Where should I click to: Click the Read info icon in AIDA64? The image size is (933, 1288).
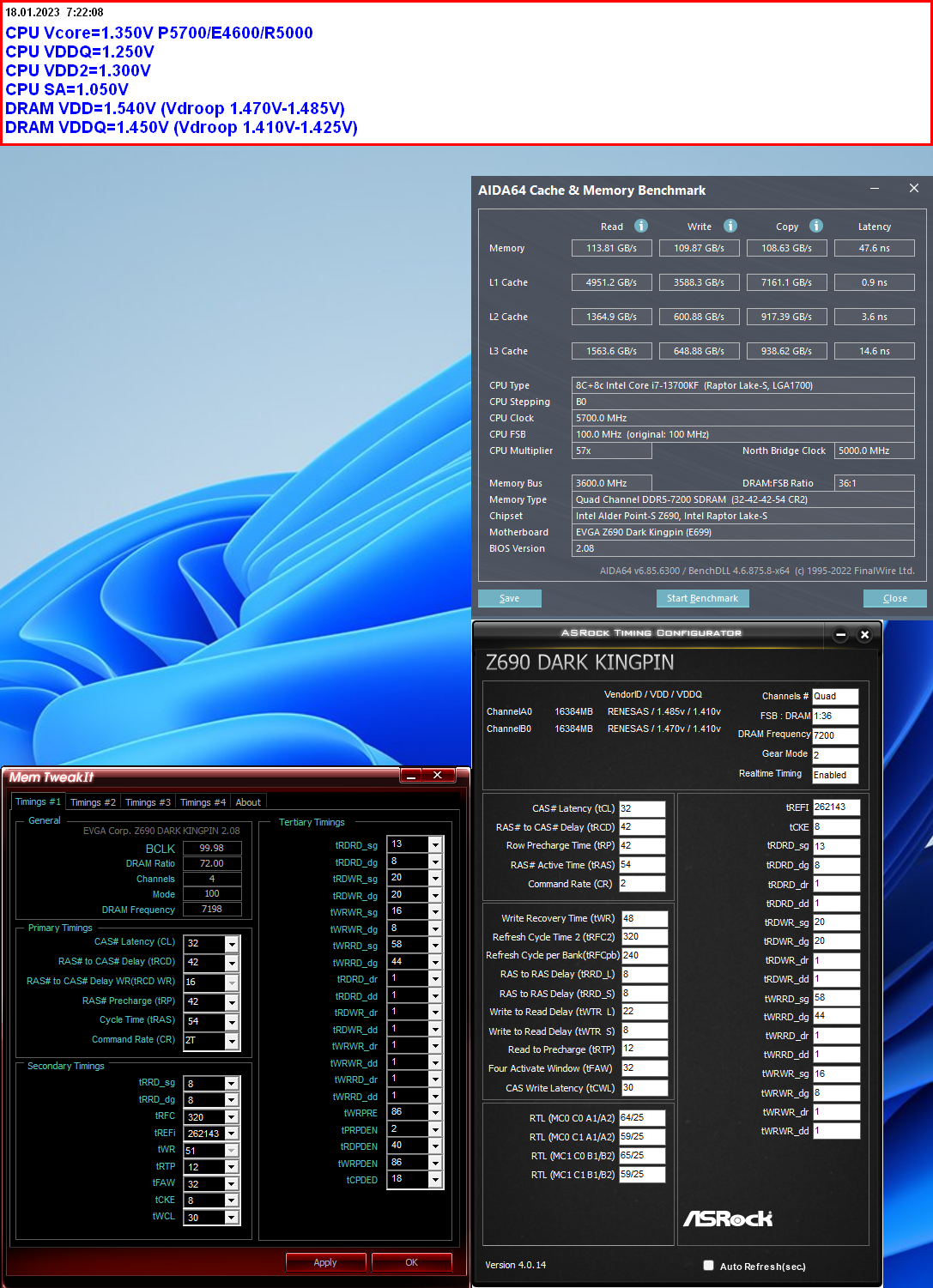point(641,226)
